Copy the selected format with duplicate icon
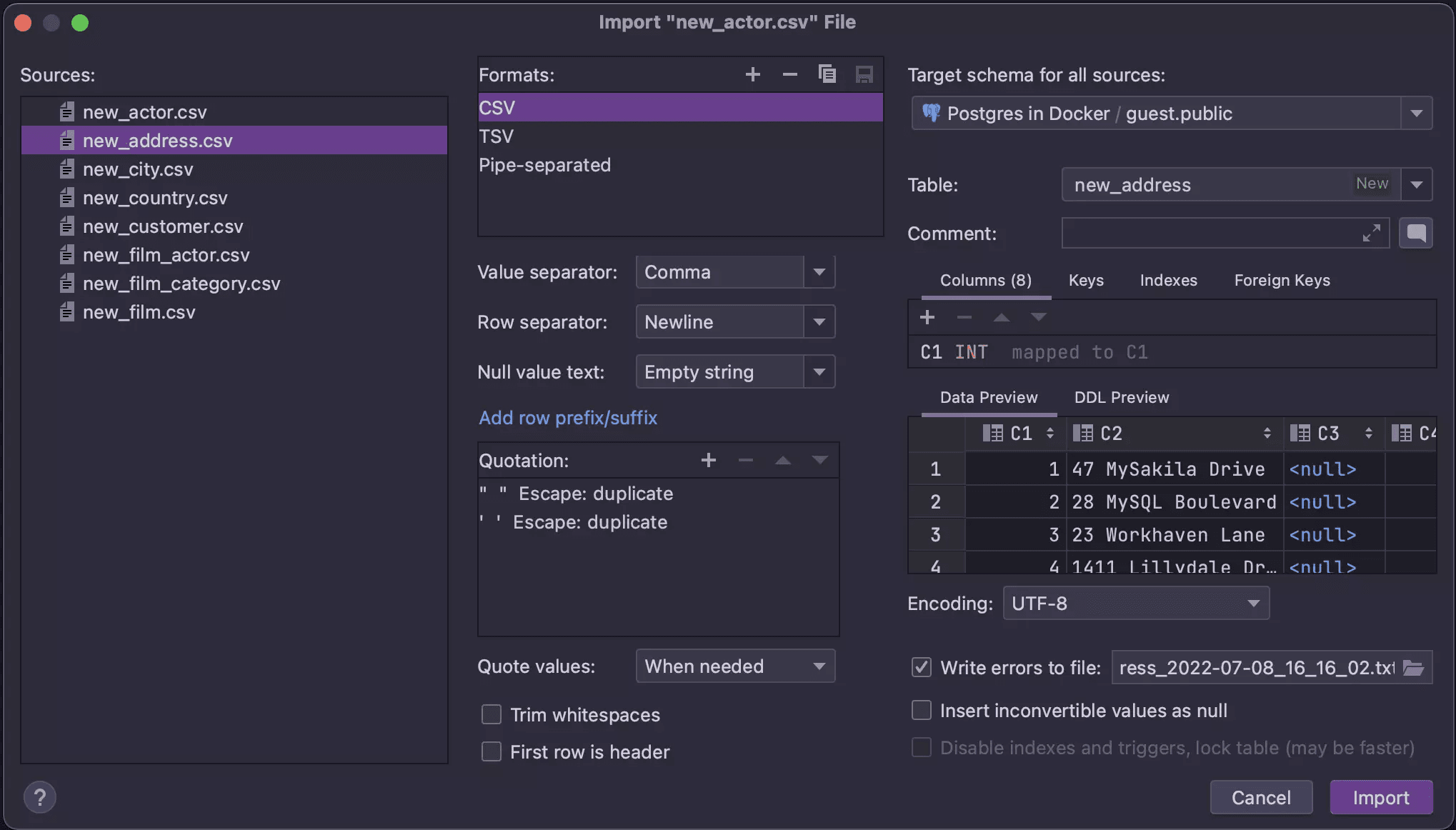The width and height of the screenshot is (1456, 830). click(827, 74)
